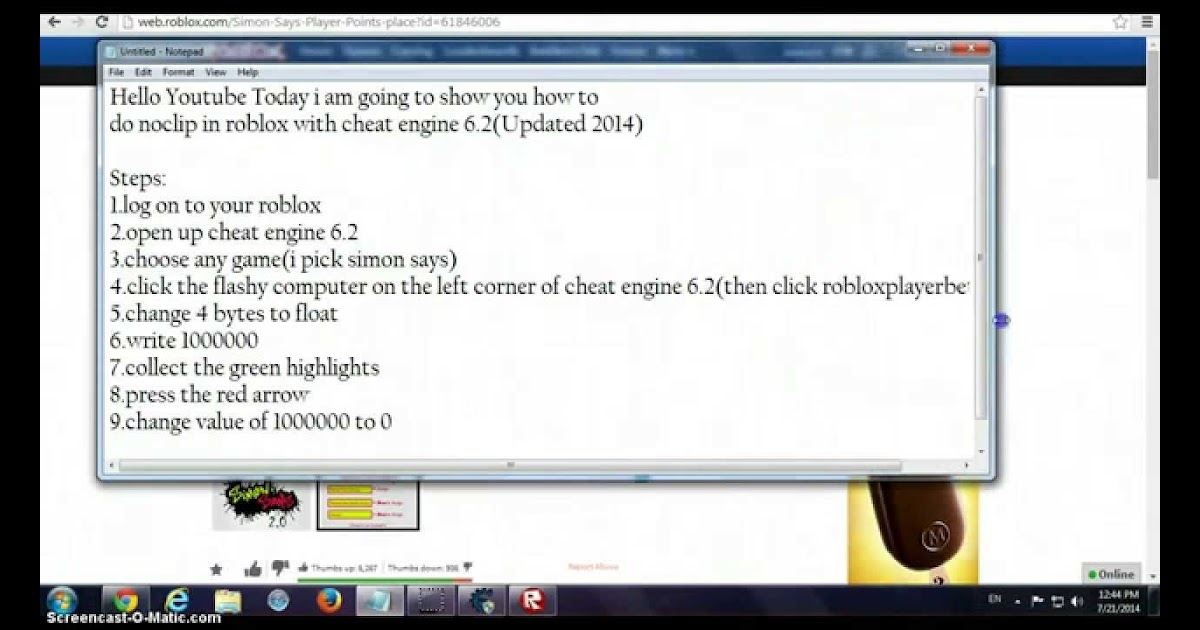Image resolution: width=1200 pixels, height=630 pixels.
Task: Open the volume speaker tray icon
Action: coord(1076,601)
